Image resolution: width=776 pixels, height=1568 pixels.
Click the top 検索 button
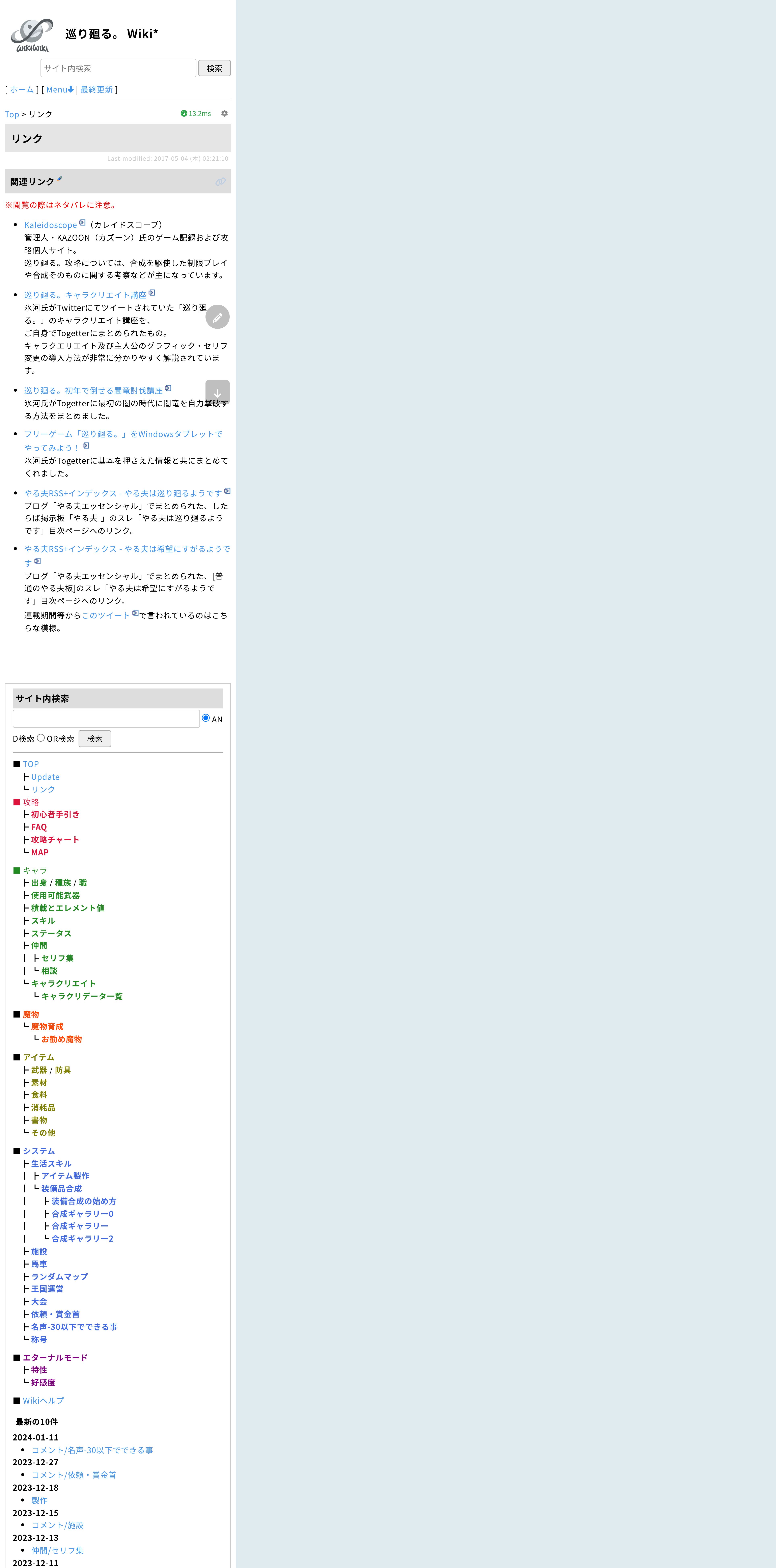click(x=214, y=68)
